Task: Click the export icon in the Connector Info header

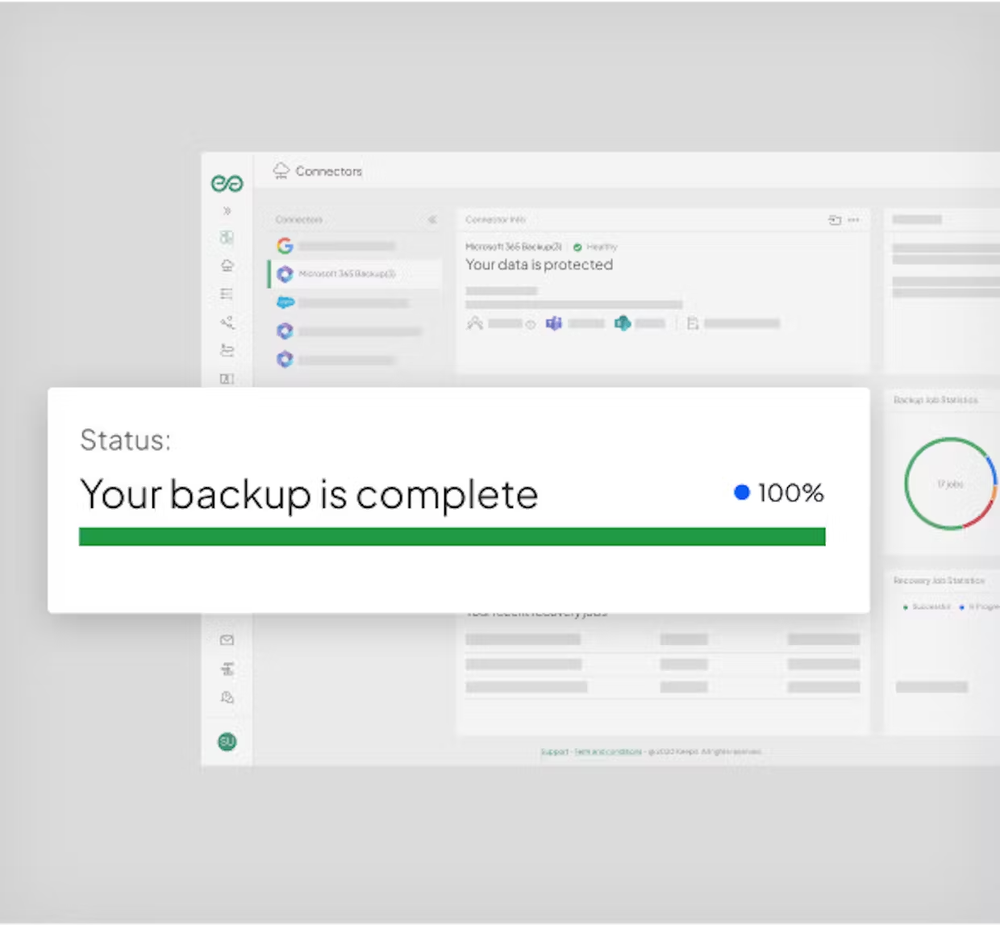Action: coord(835,219)
